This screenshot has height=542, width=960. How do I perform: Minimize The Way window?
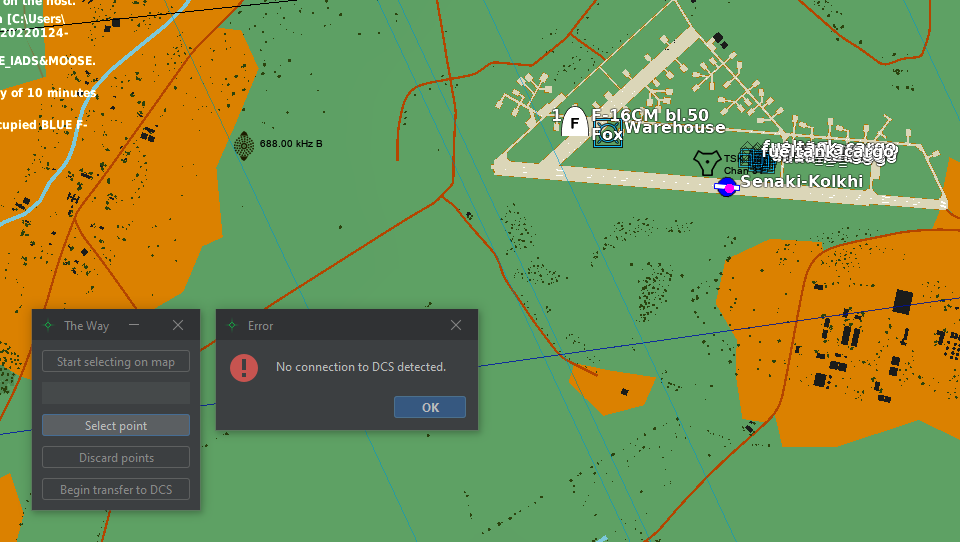click(134, 325)
